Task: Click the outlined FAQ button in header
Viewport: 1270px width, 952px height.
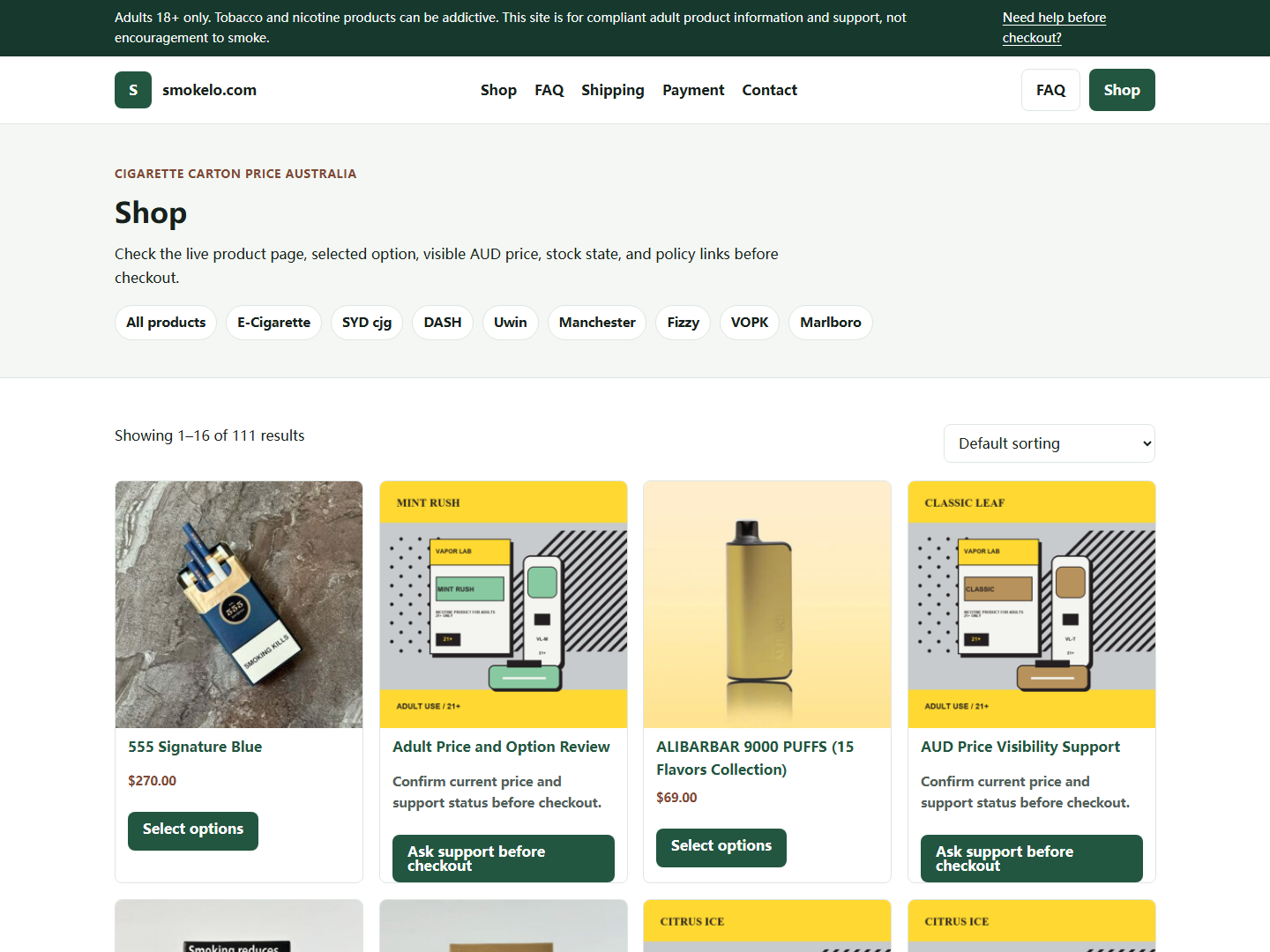Action: point(1050,90)
